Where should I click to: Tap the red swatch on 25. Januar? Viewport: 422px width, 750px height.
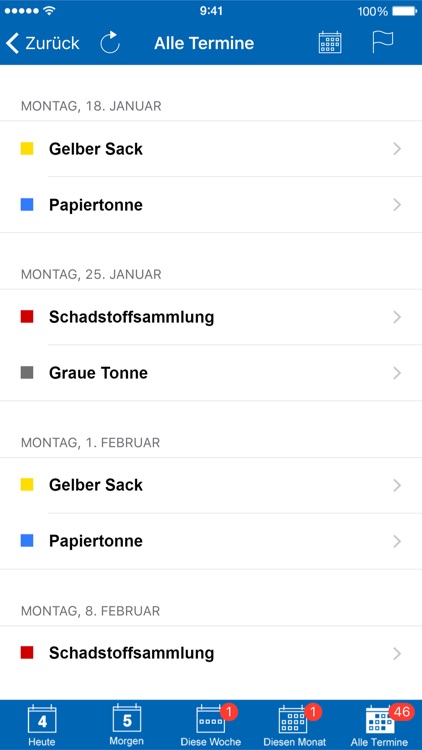point(27,317)
